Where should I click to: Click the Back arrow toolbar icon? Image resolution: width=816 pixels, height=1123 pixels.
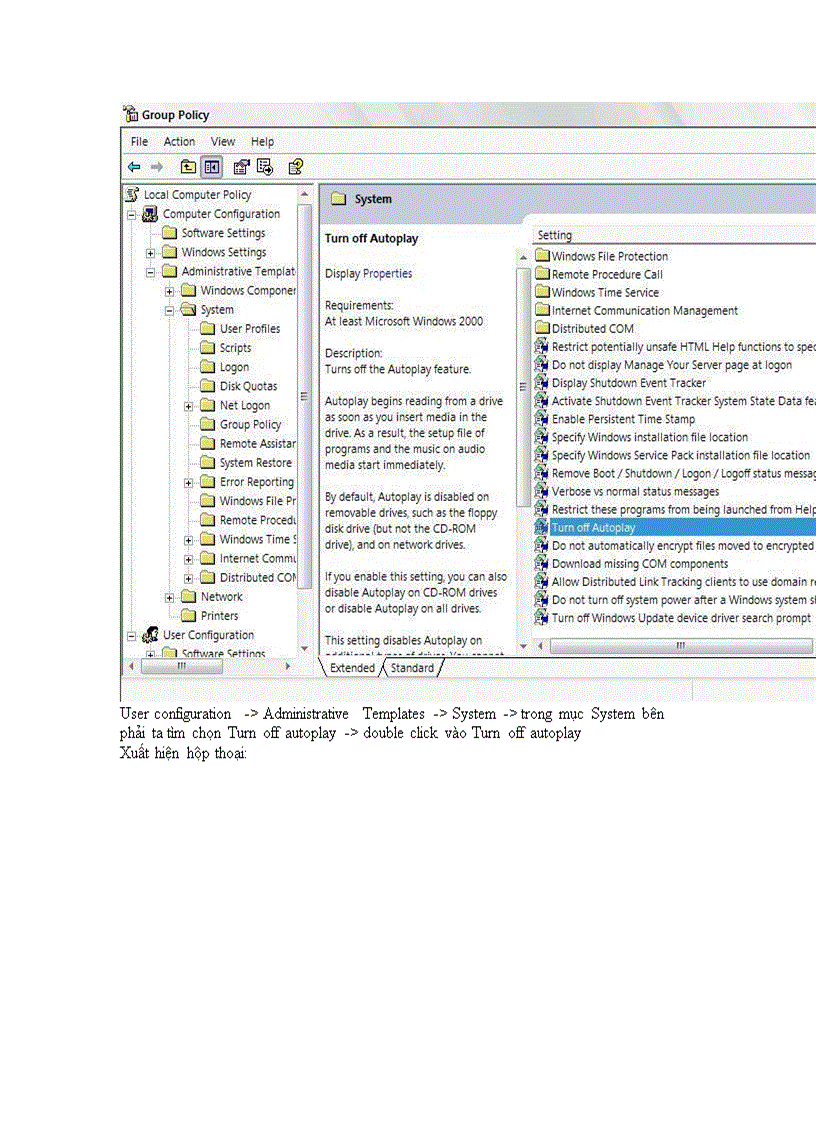[x=134, y=167]
